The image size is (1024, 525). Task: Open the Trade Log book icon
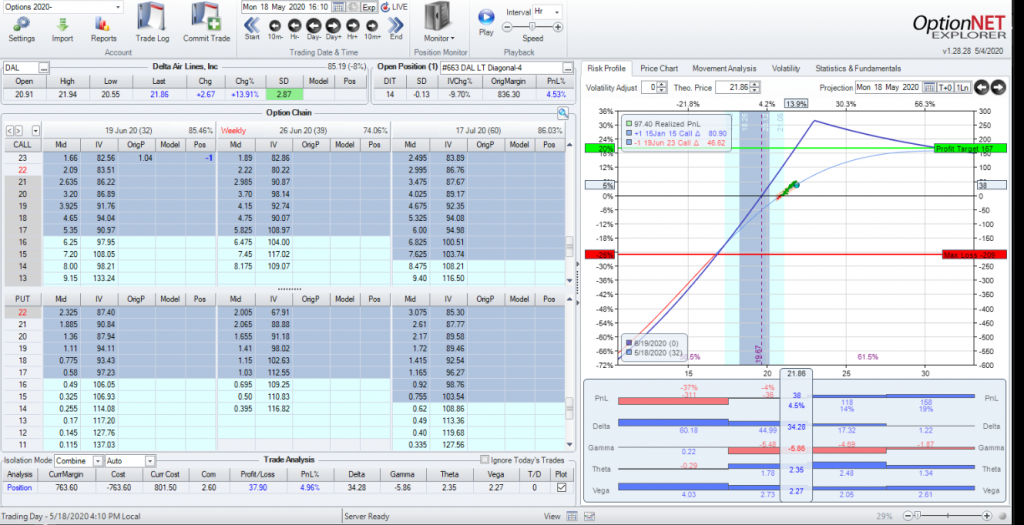pos(152,18)
